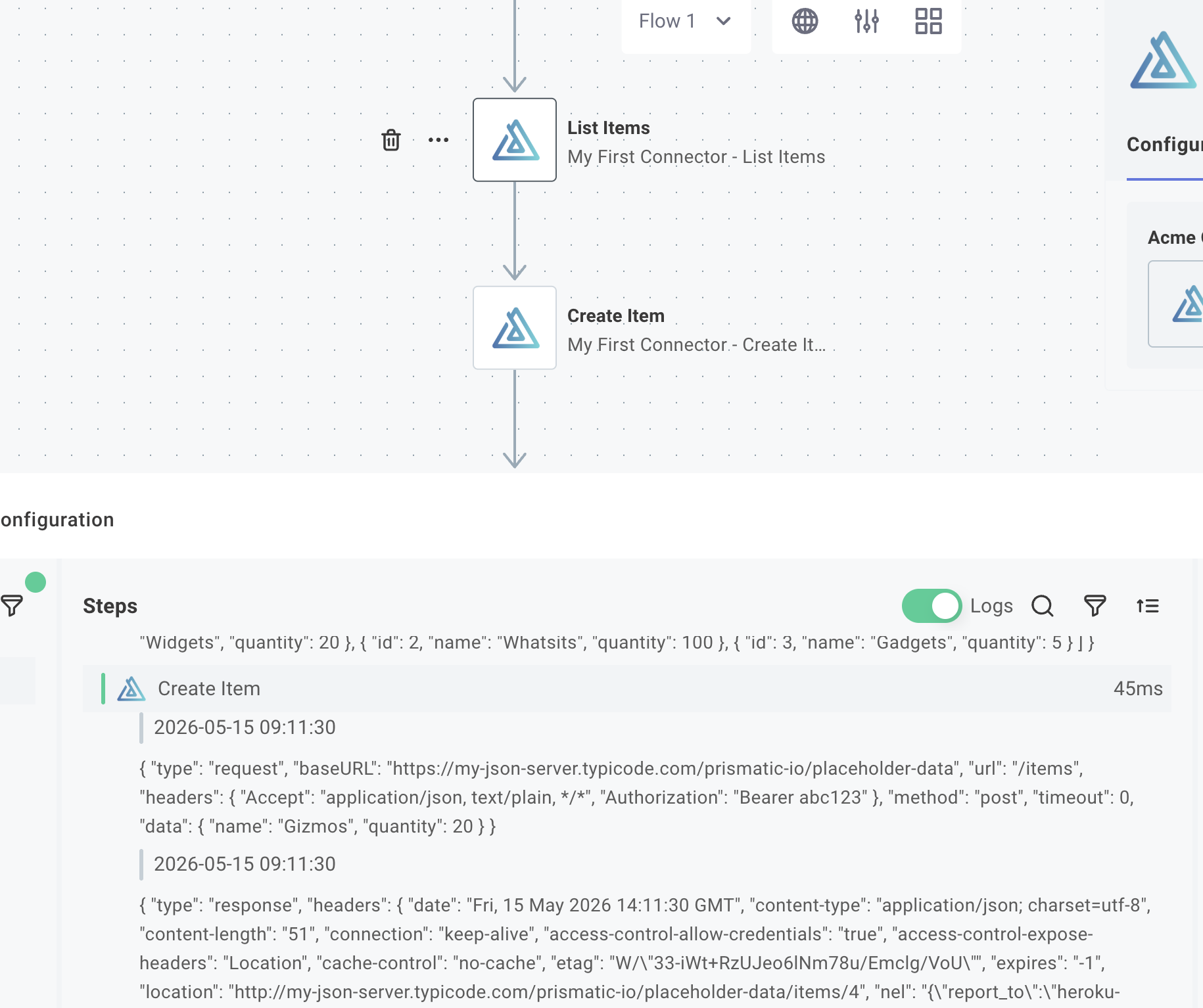Screen dimensions: 1203x1008
Task: Open the three-dots menu beside List Items
Action: [438, 140]
